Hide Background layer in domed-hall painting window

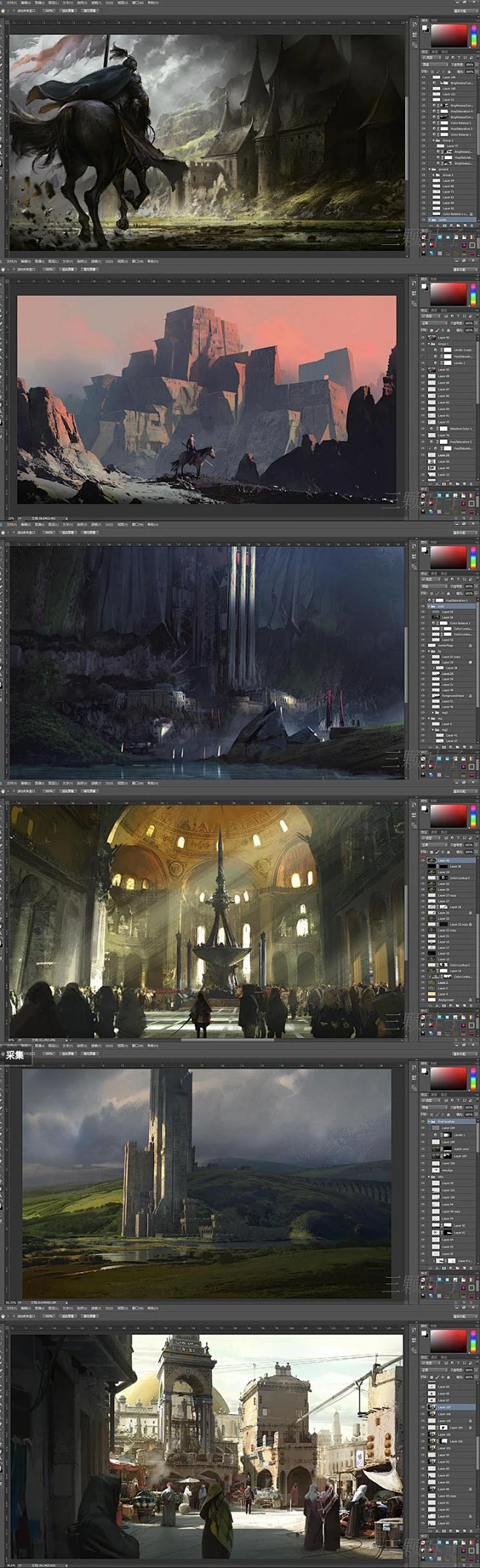point(423,1000)
